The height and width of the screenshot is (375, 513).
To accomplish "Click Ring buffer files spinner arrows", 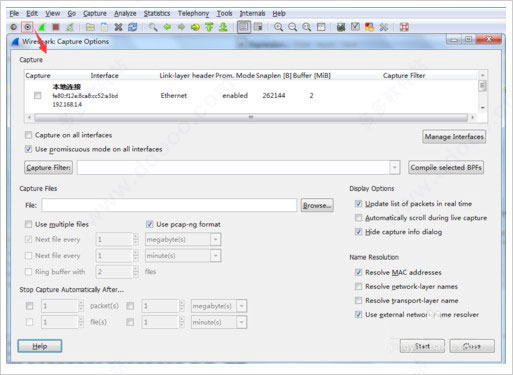I will pos(136,272).
